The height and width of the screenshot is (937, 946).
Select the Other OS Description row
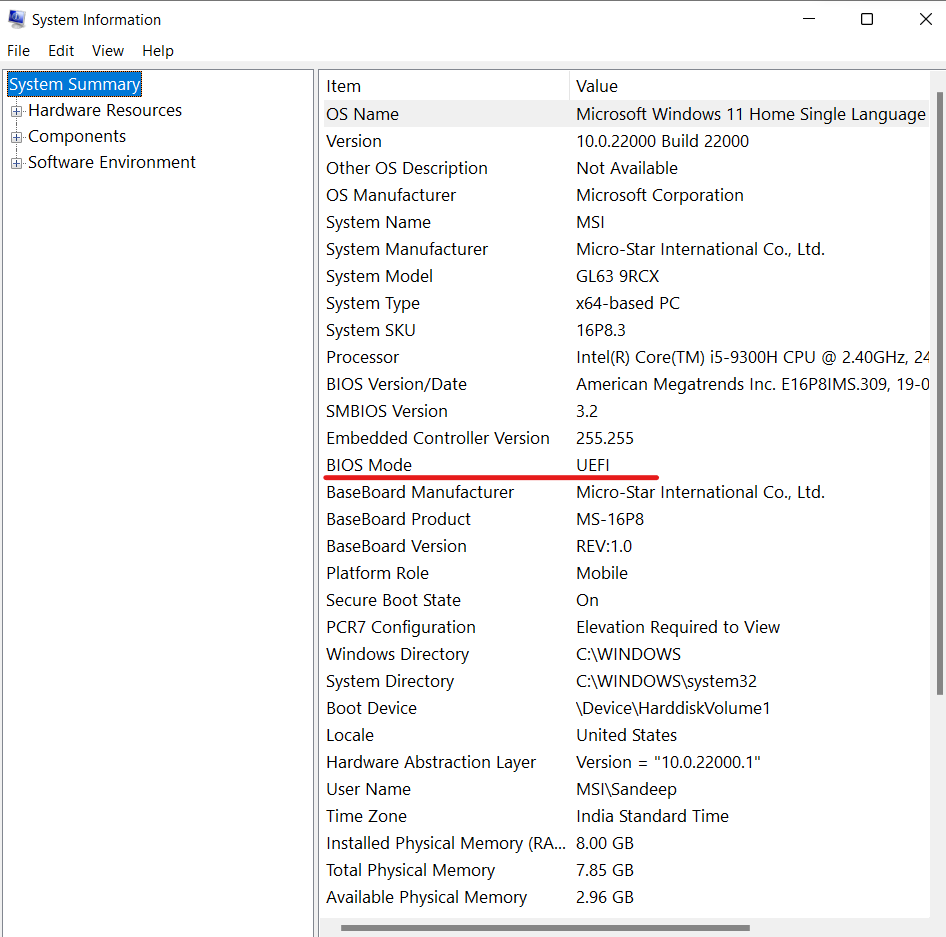coord(626,168)
